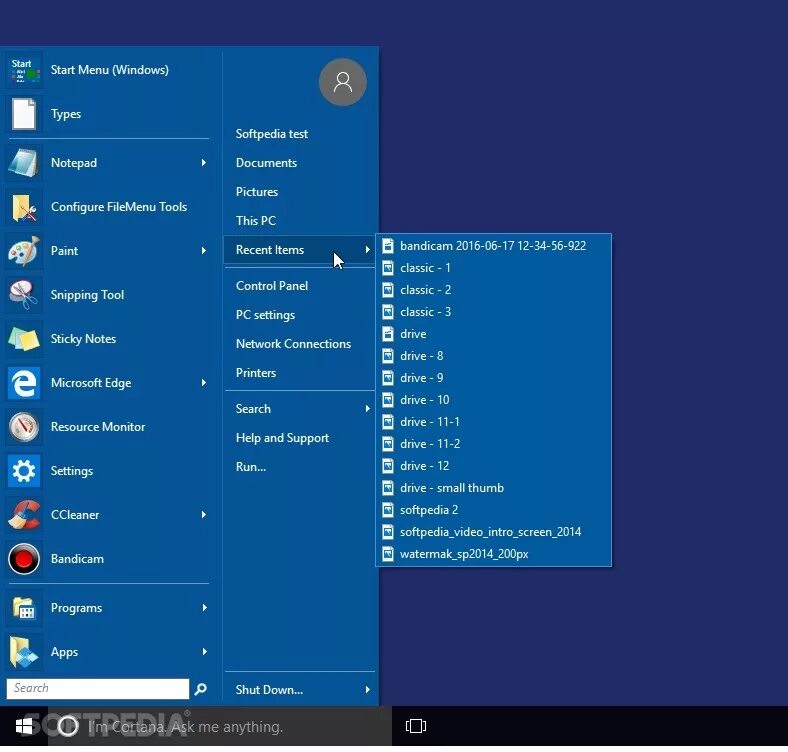Click the Recent Items submenu arrow
The width and height of the screenshot is (788, 752).
tap(367, 249)
